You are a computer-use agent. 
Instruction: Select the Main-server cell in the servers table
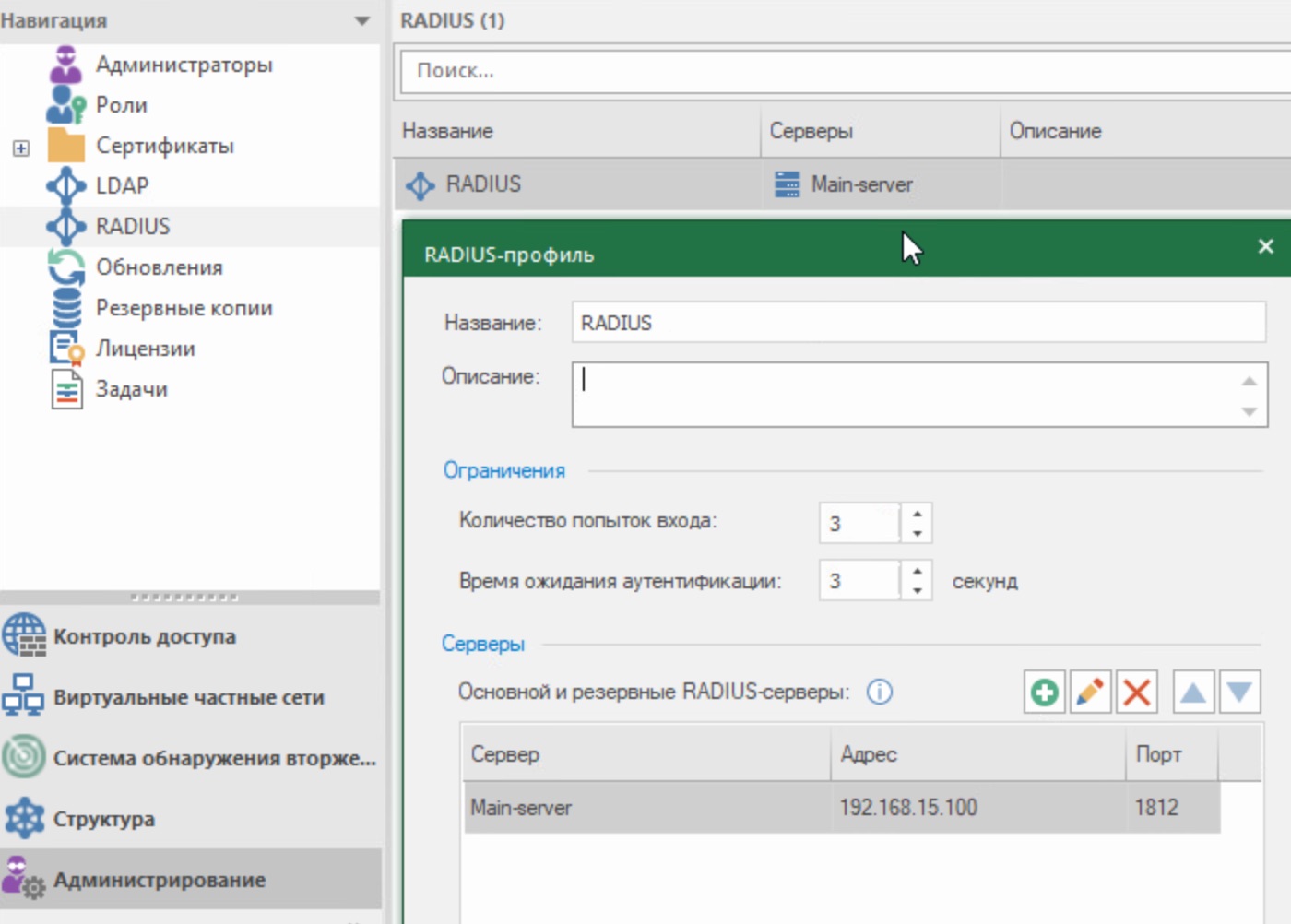tap(646, 808)
